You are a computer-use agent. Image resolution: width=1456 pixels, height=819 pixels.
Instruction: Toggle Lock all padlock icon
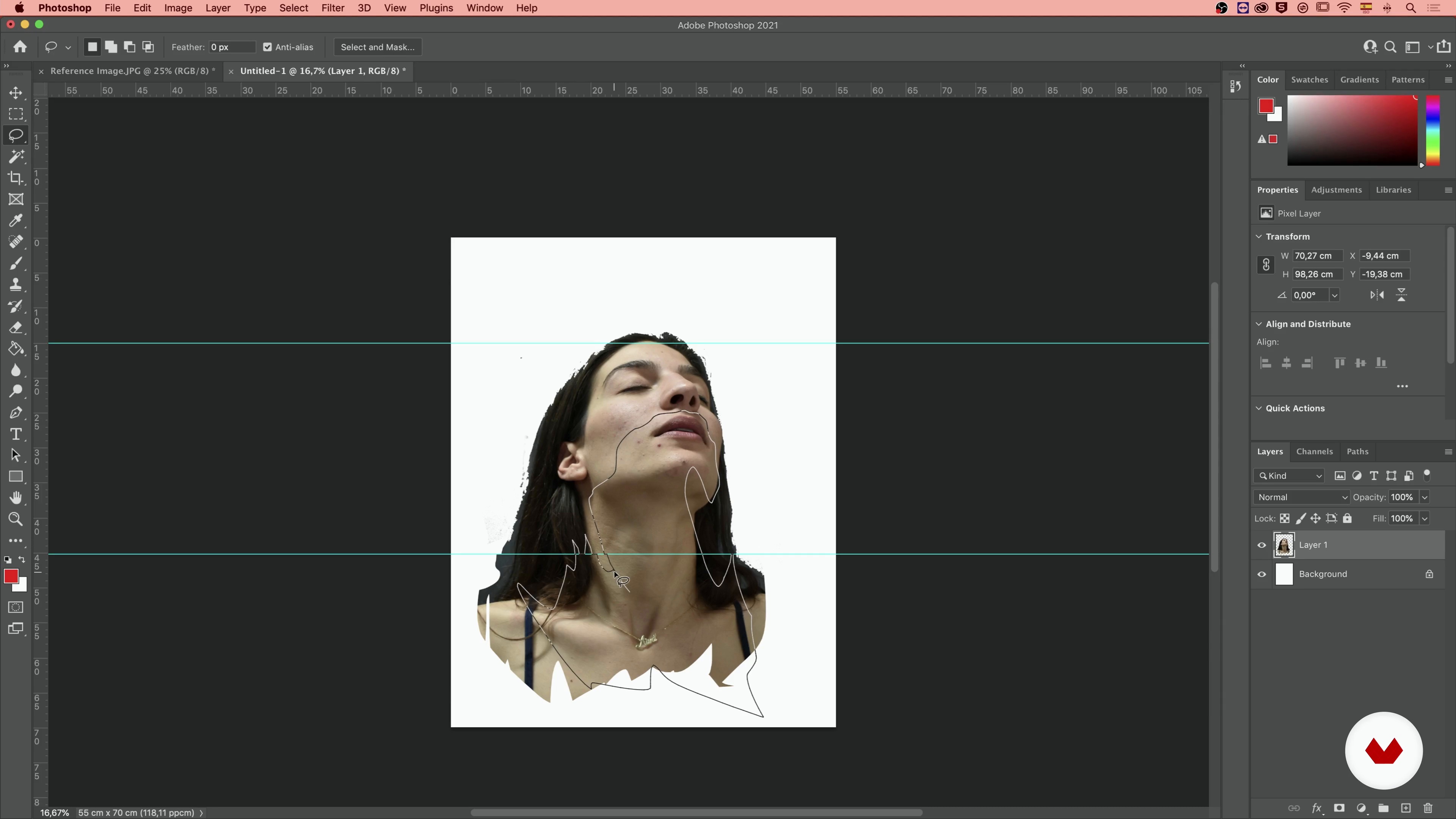tap(1348, 519)
